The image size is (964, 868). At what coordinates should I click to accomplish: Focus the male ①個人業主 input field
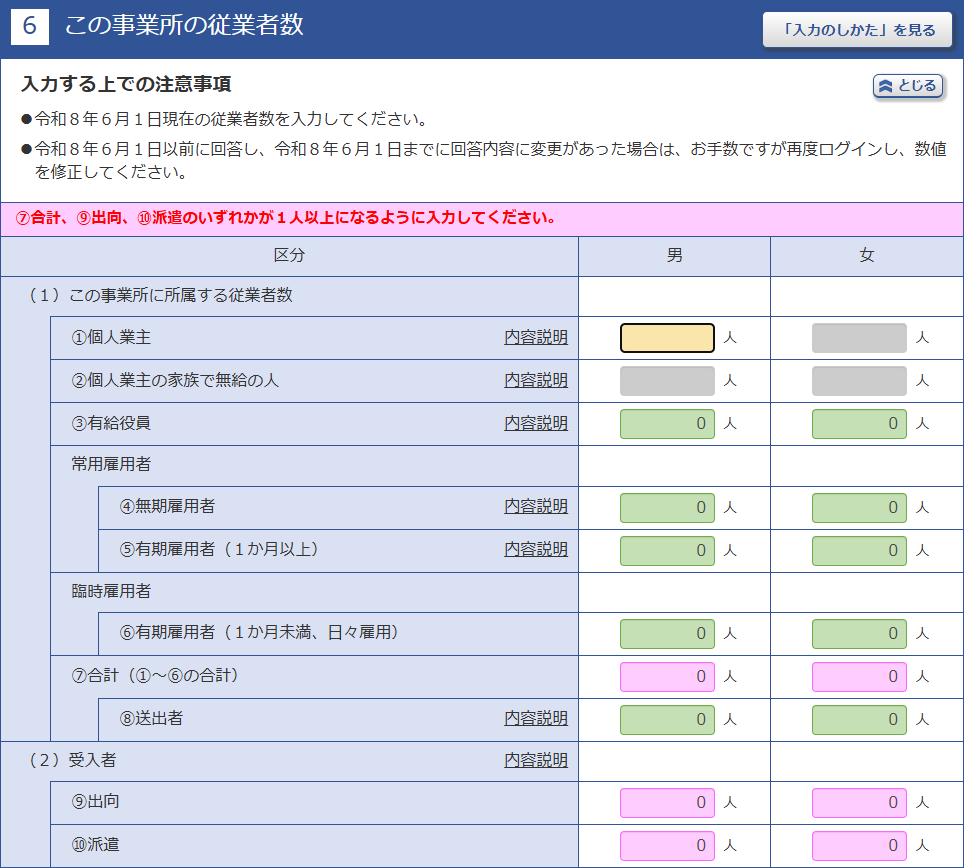click(x=667, y=337)
